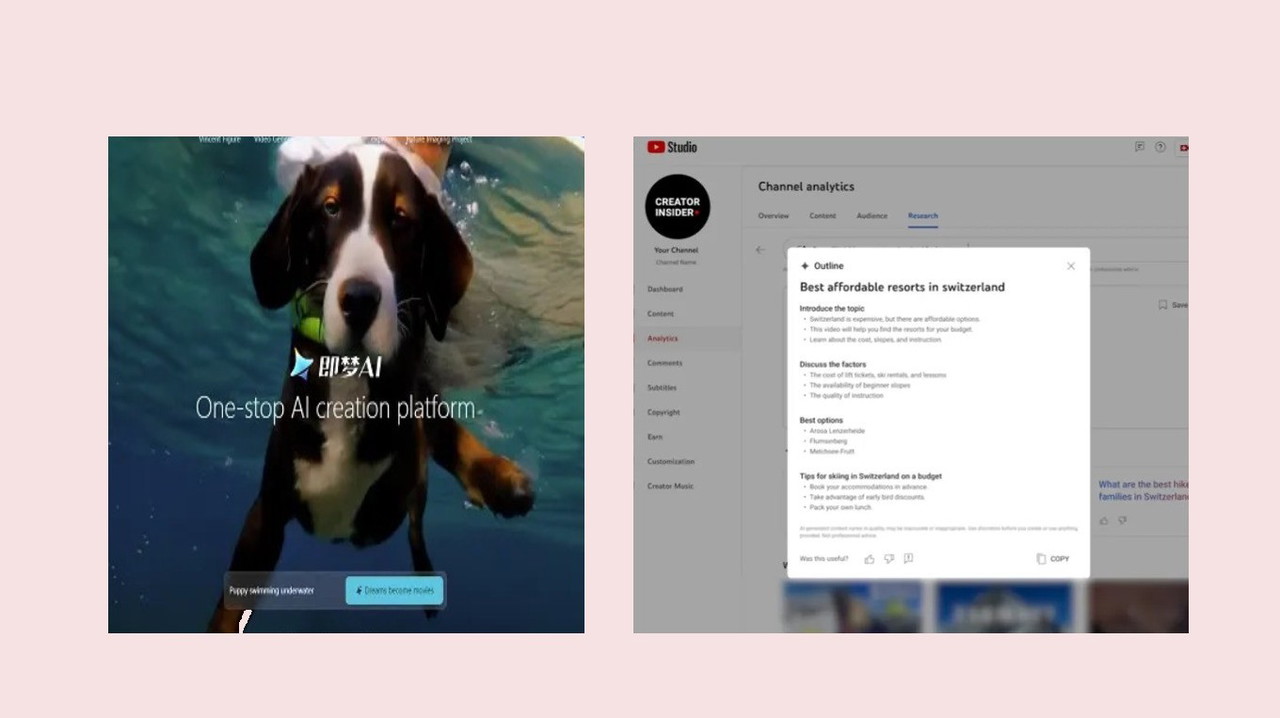Toggle thumbs up on 'Was this useful?'
This screenshot has height=718, width=1280.
[x=868, y=559]
